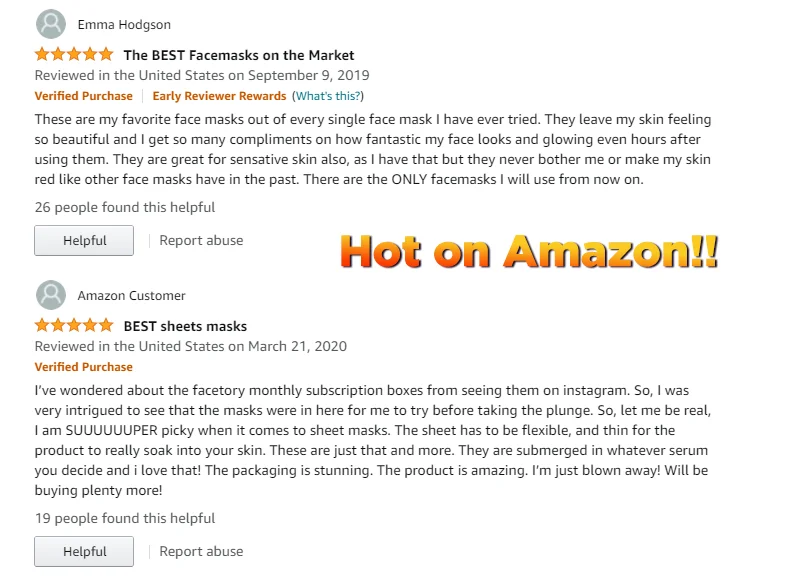Click Verified Purchase under Emma Hodgson's review
The width and height of the screenshot is (788, 586).
point(83,96)
